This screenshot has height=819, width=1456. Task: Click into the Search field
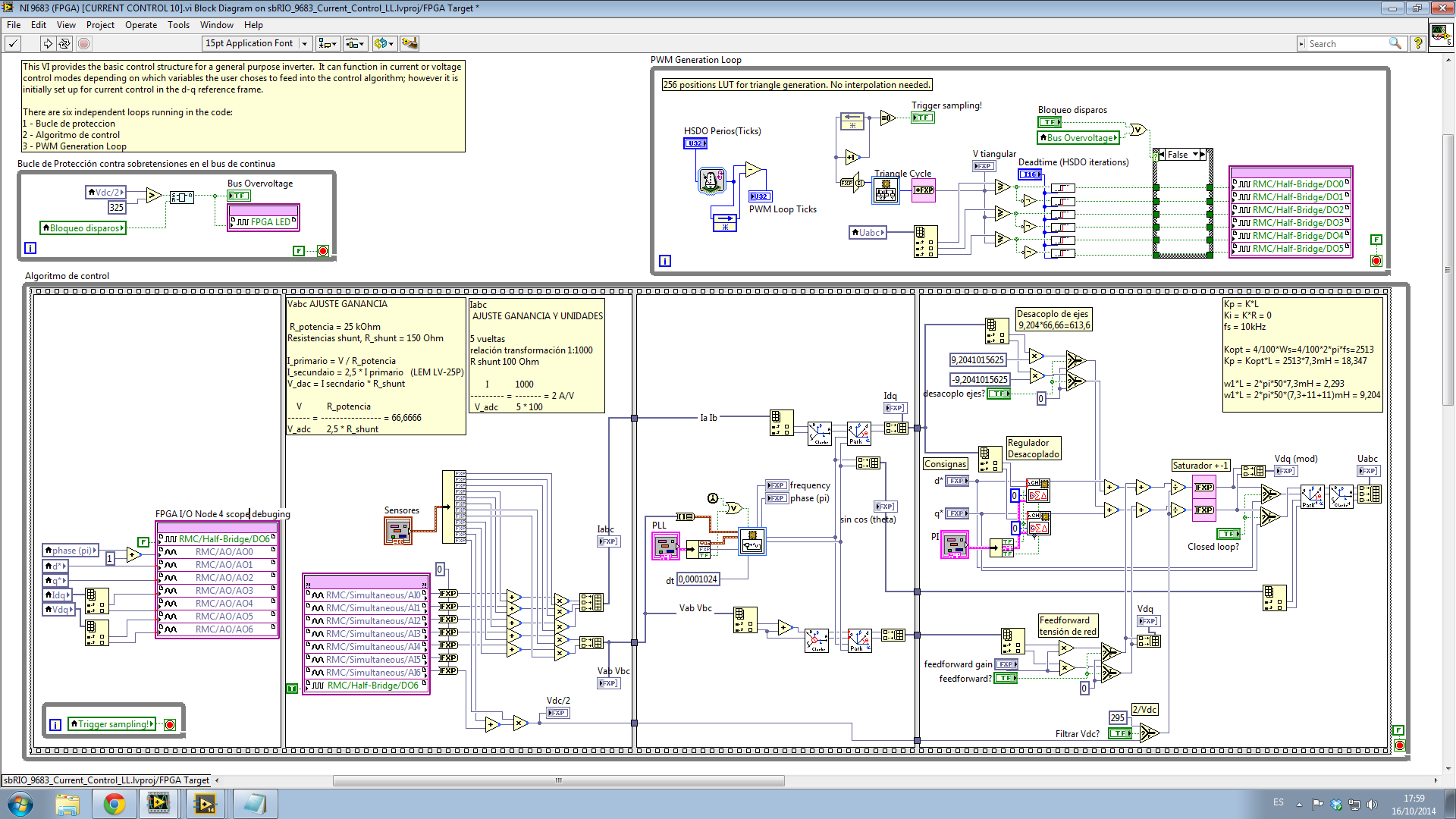[x=1347, y=44]
